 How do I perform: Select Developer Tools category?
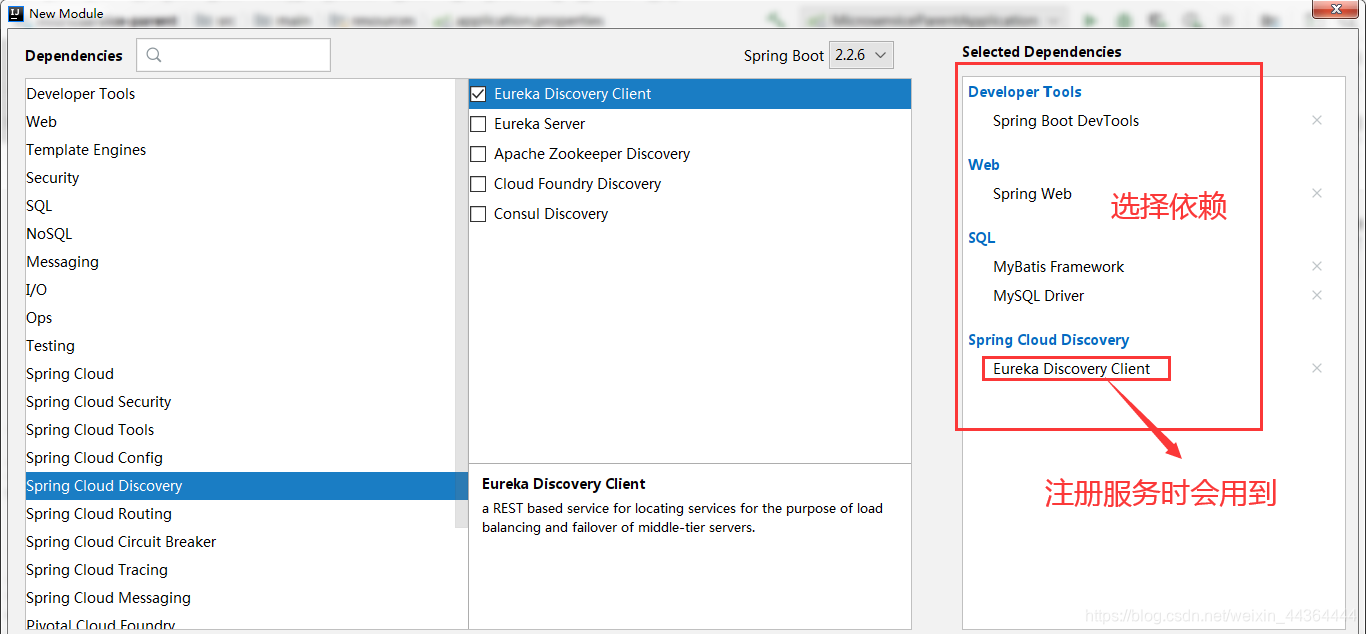click(240, 94)
